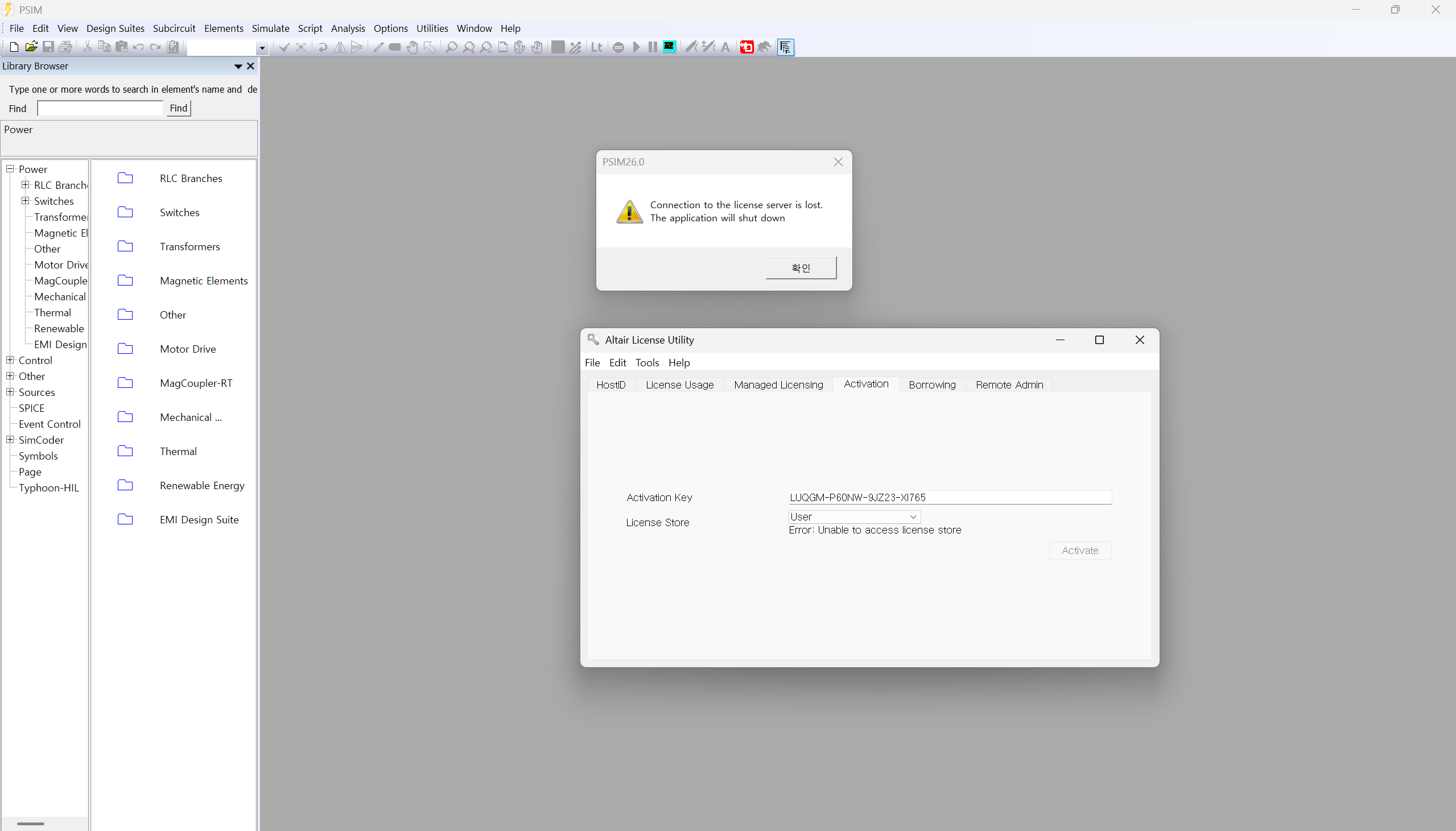Create a new schematic file

[x=14, y=47]
